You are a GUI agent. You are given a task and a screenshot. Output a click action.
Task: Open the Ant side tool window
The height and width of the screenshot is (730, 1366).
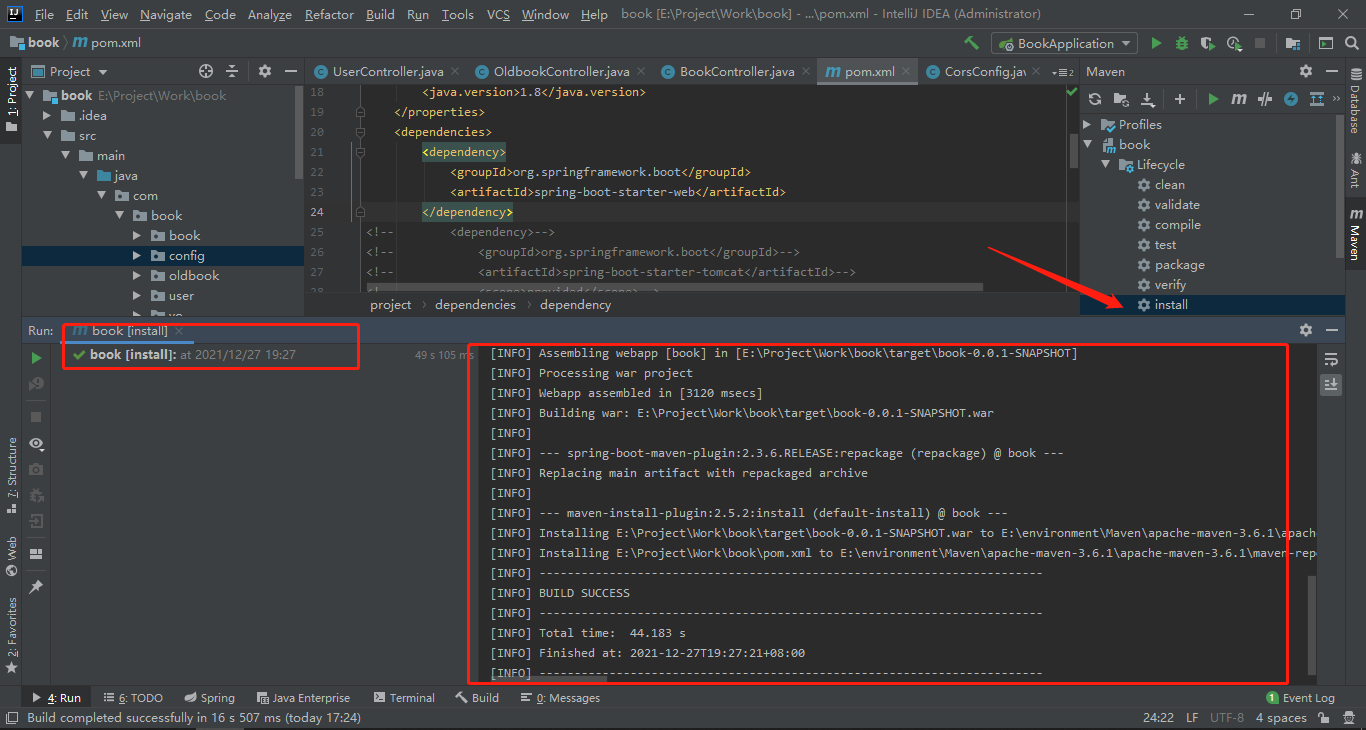(x=1355, y=170)
